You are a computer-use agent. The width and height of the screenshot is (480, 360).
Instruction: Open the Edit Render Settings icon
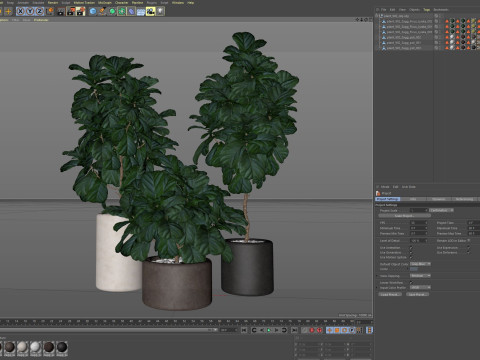pos(80,12)
